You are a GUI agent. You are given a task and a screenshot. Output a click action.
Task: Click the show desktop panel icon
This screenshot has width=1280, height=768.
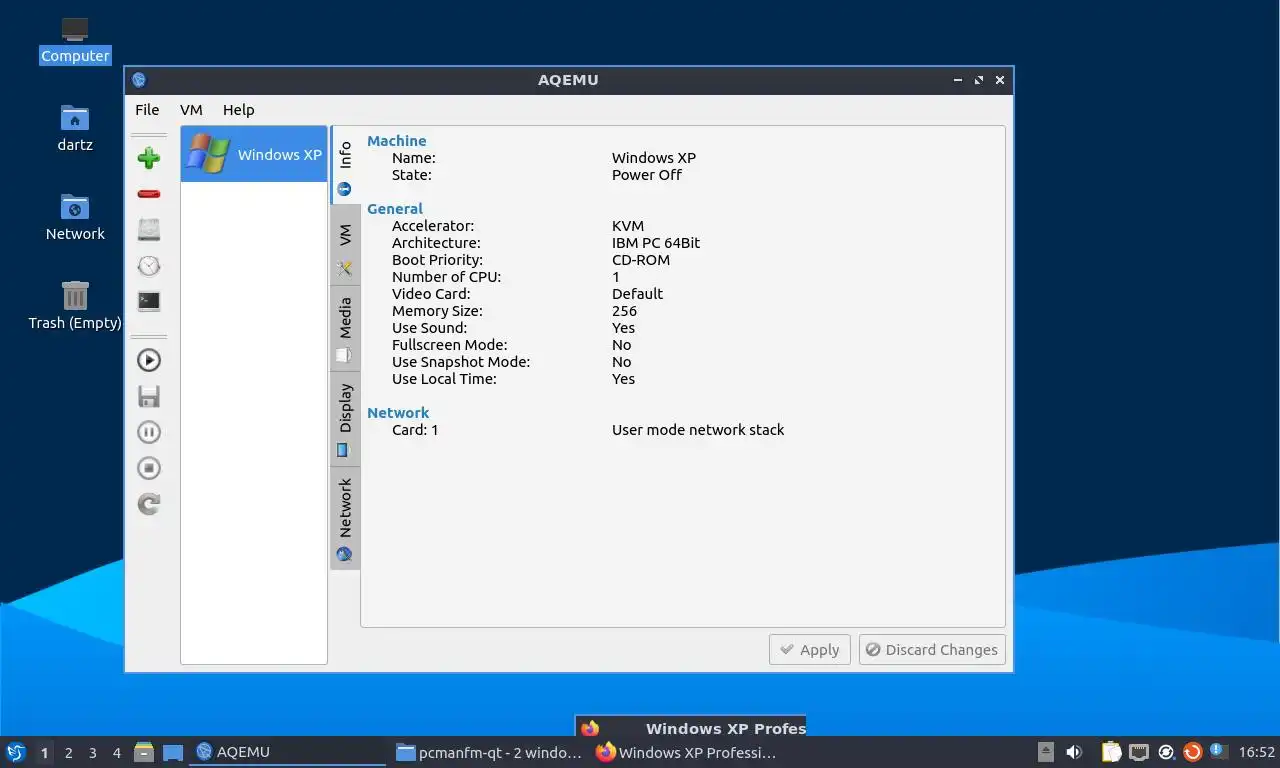[x=173, y=752]
